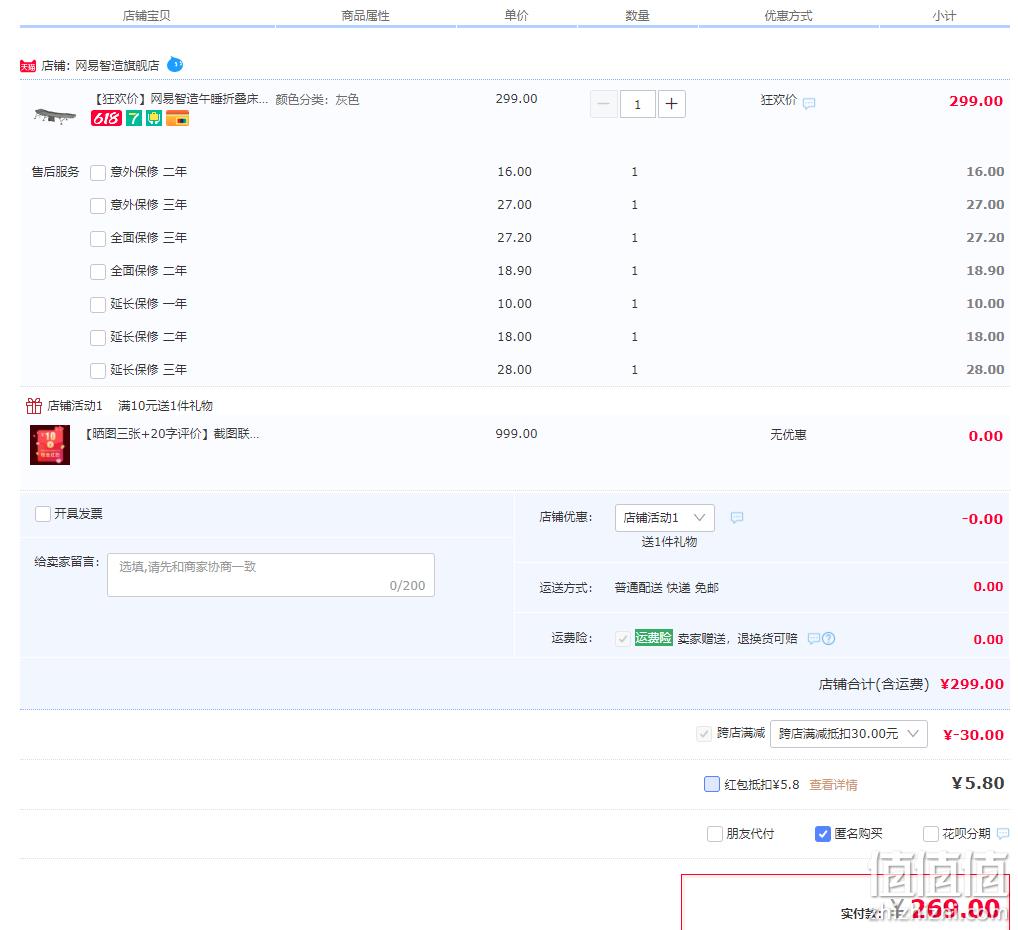Click the red 618 promotion badge
The height and width of the screenshot is (930, 1018).
click(106, 118)
